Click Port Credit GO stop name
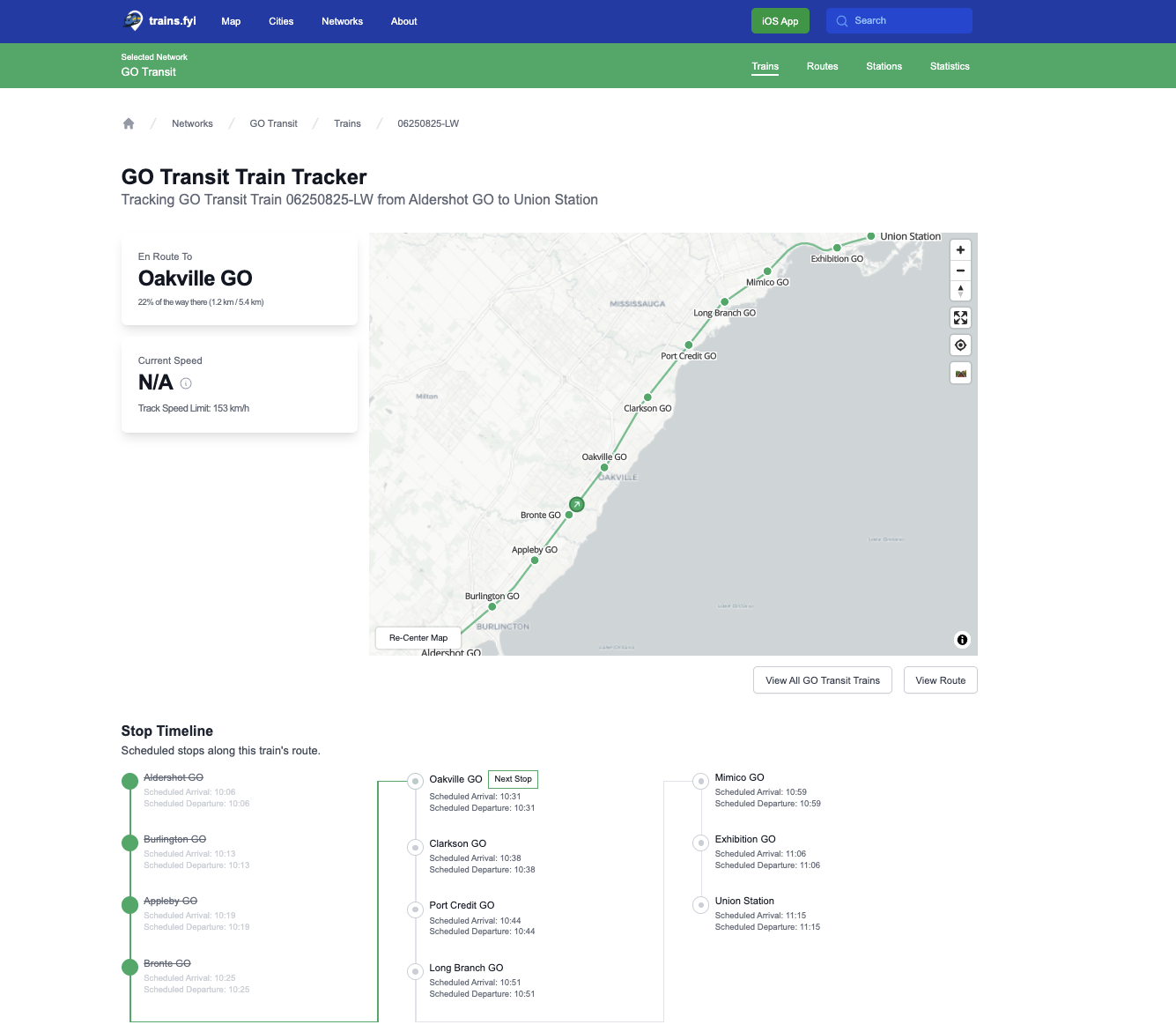This screenshot has width=1176, height=1032. click(462, 905)
